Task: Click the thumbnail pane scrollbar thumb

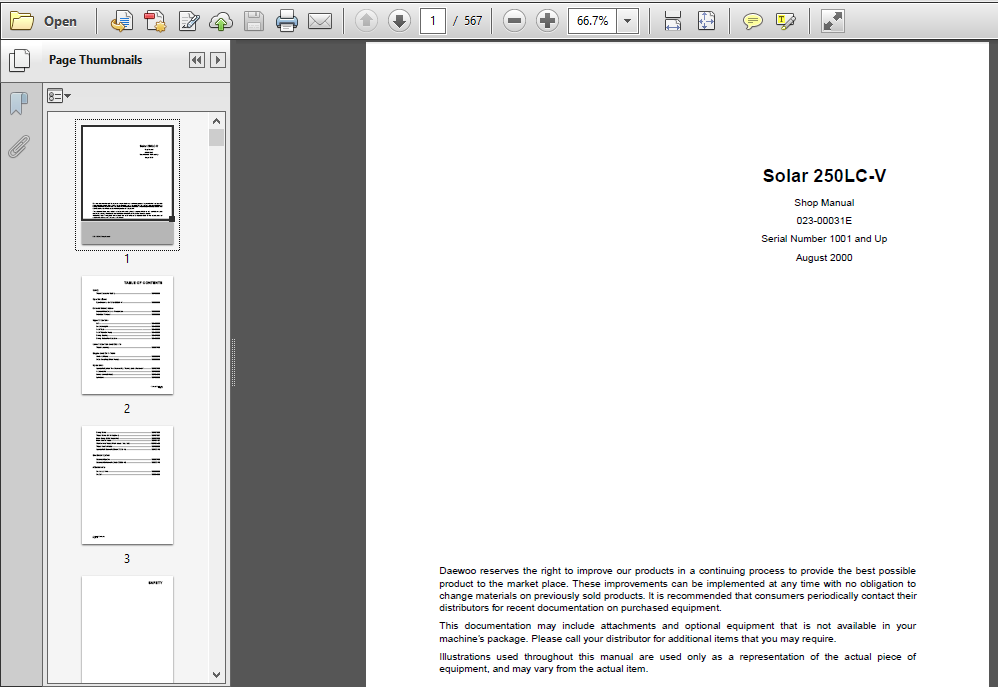Action: tap(216, 138)
